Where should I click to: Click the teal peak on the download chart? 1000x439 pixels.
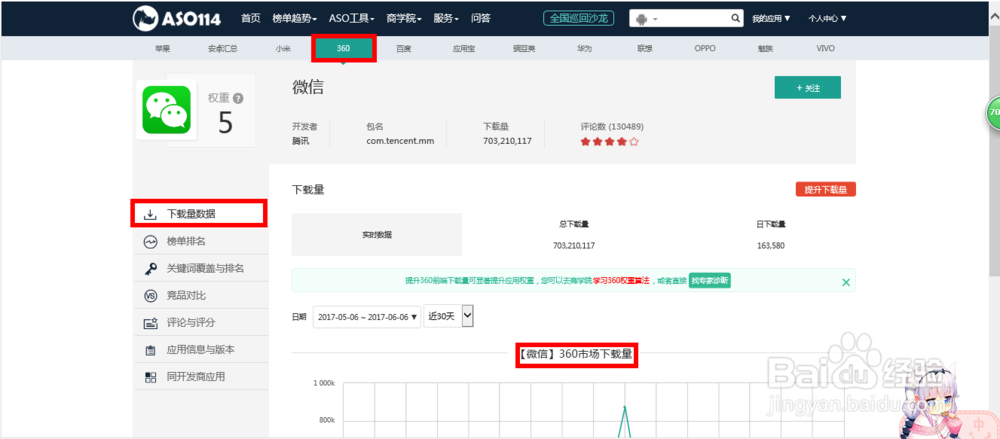pos(625,407)
